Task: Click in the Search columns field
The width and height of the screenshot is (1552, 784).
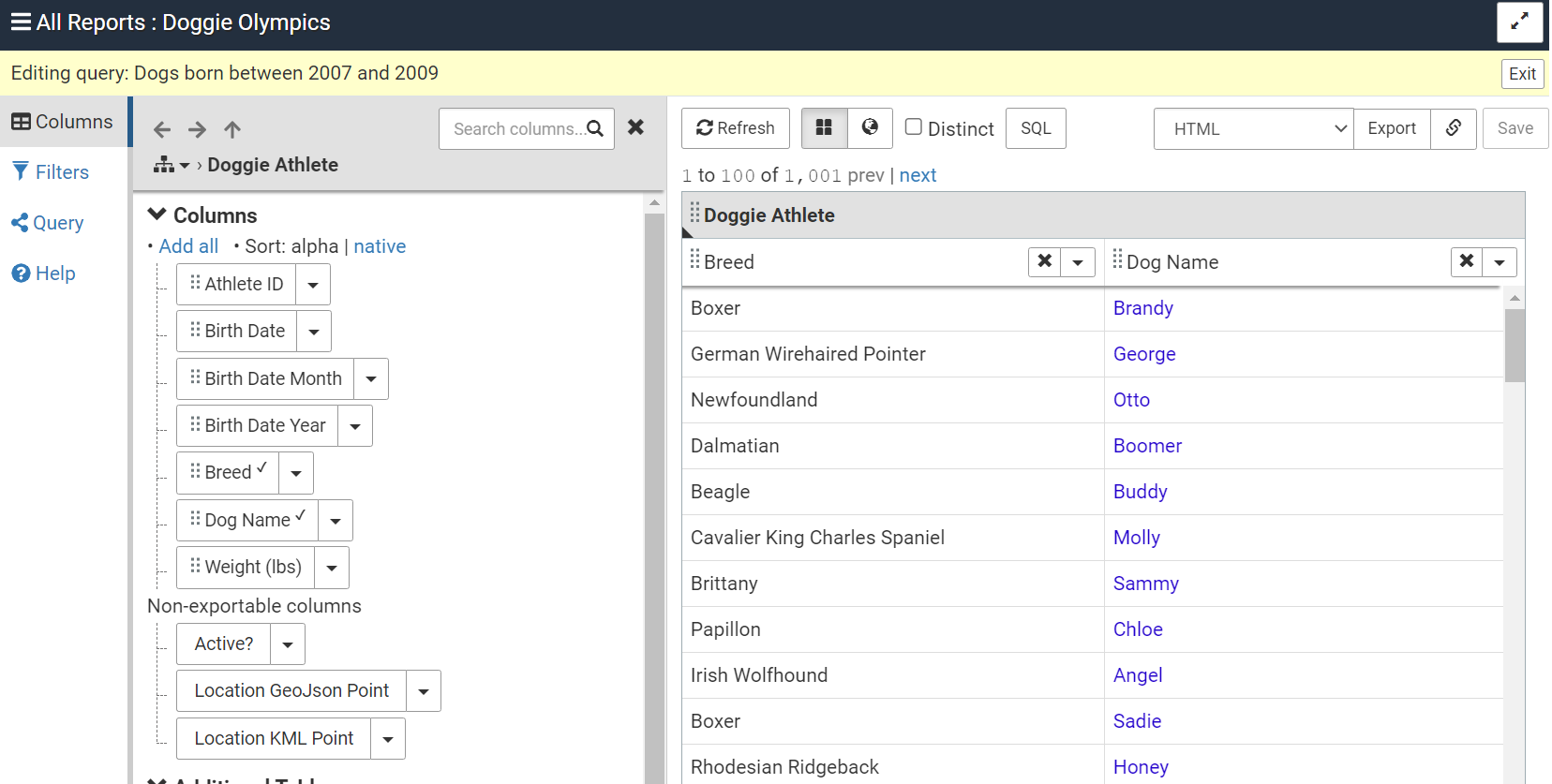Action: coord(517,129)
